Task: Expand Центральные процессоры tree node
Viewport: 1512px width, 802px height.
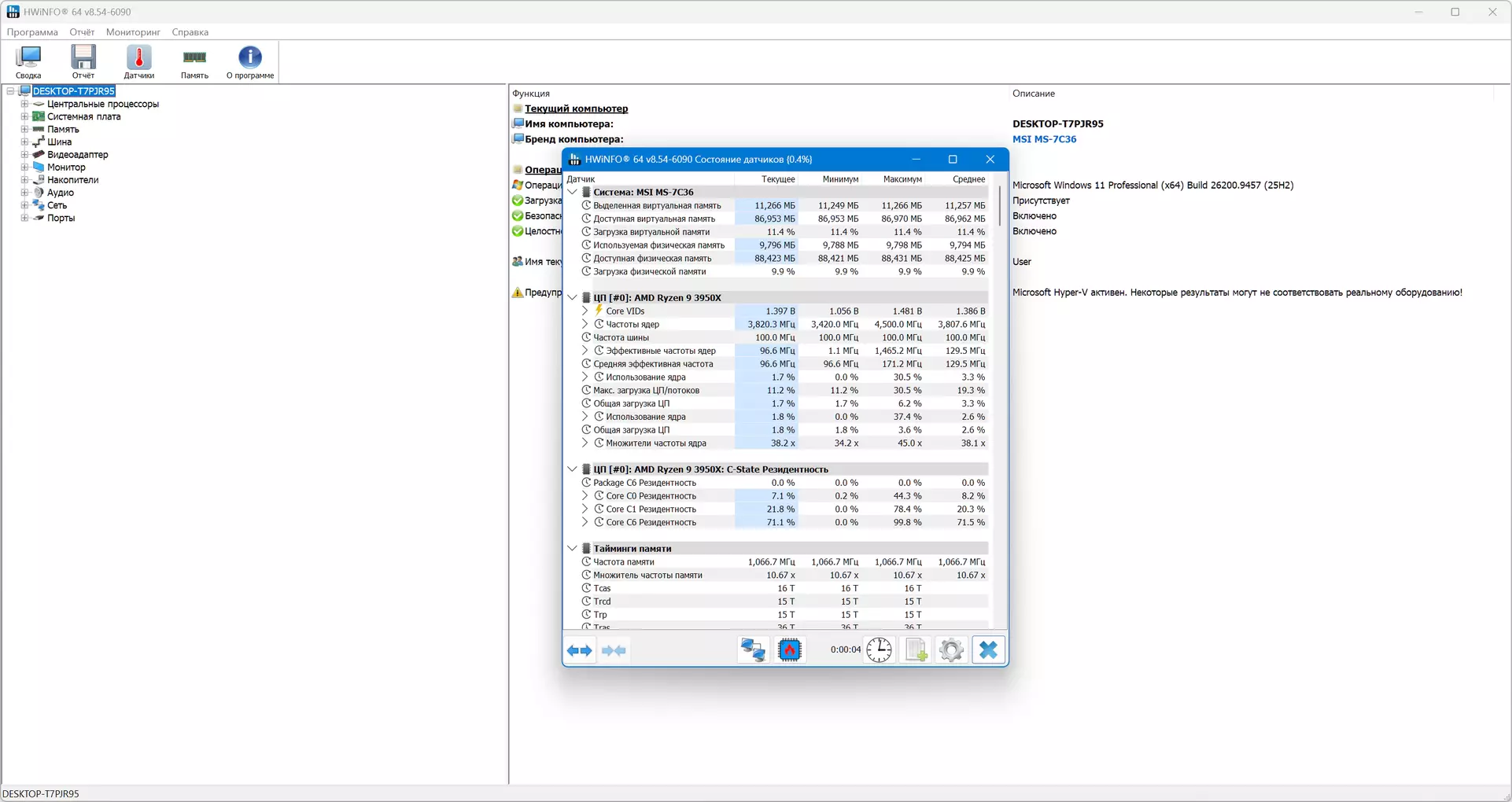Action: 24,104
